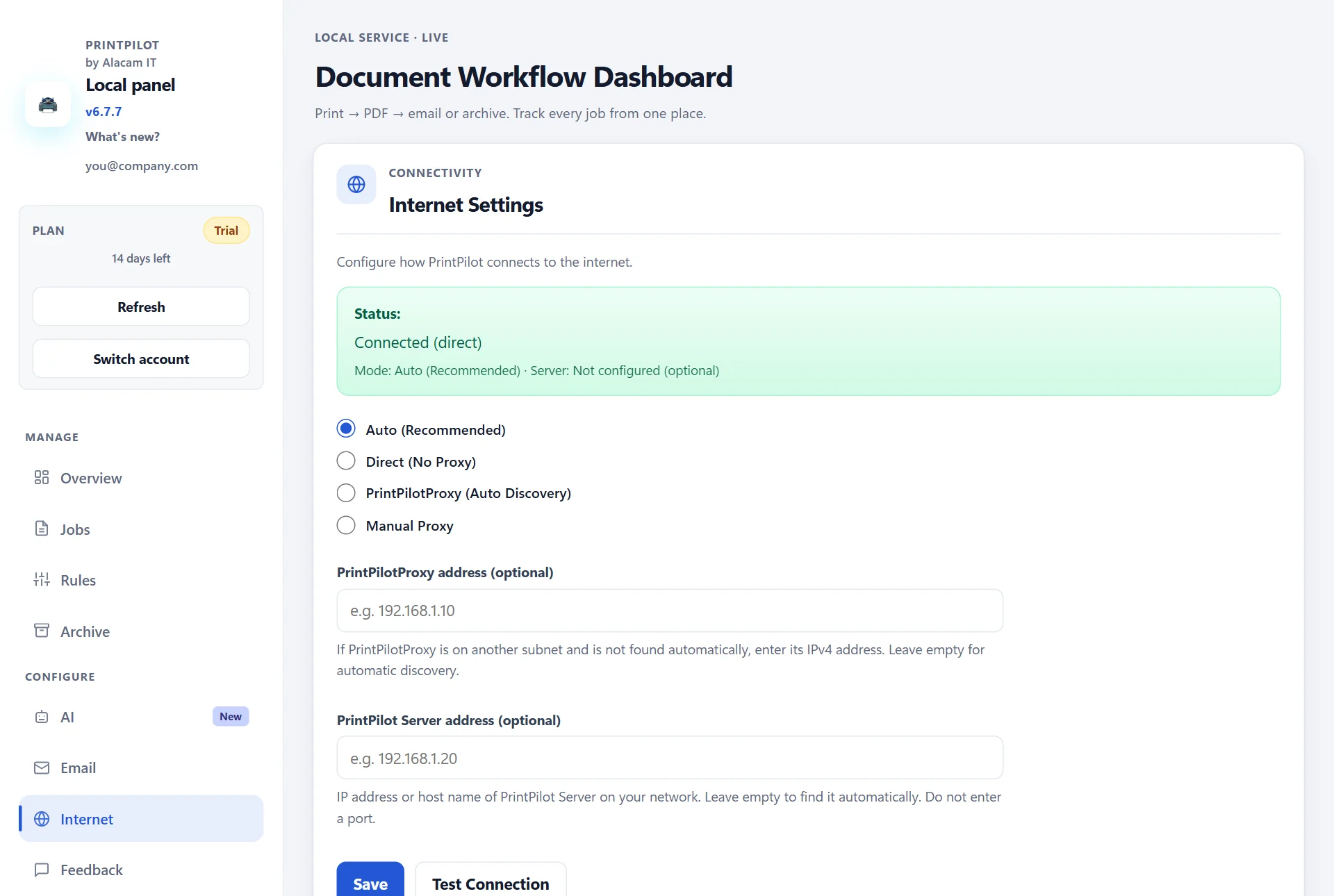The image size is (1334, 896).
Task: Click the globe icon beside Internet Settings
Action: click(356, 185)
